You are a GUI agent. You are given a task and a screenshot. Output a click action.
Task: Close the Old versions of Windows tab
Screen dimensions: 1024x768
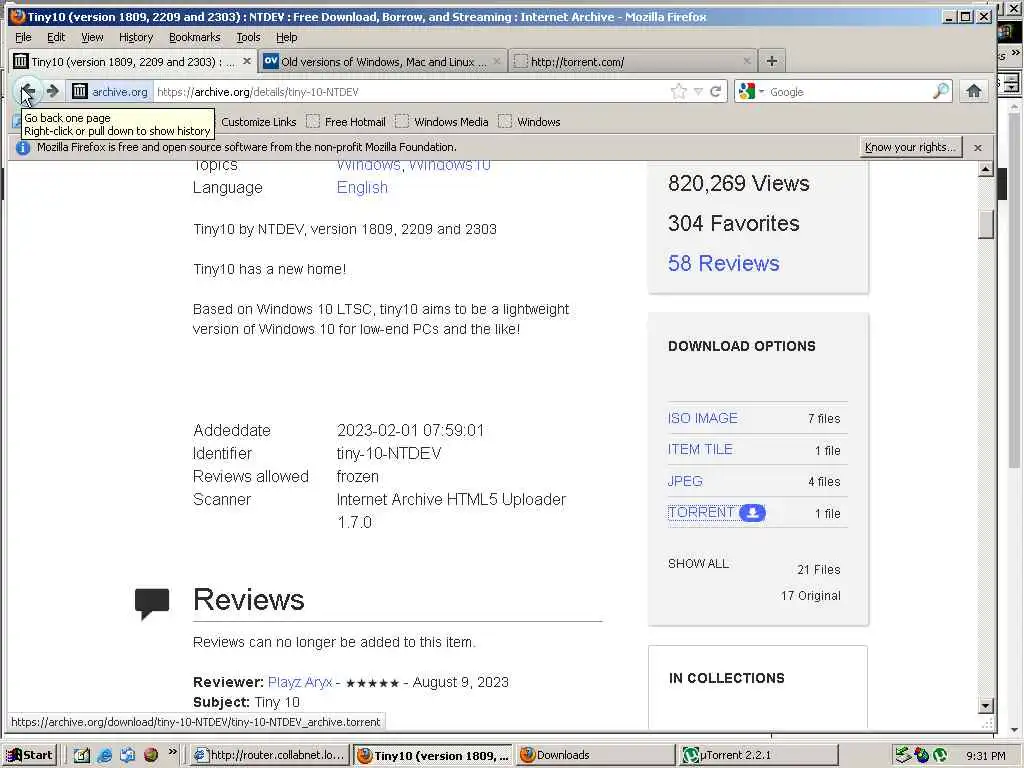click(497, 61)
